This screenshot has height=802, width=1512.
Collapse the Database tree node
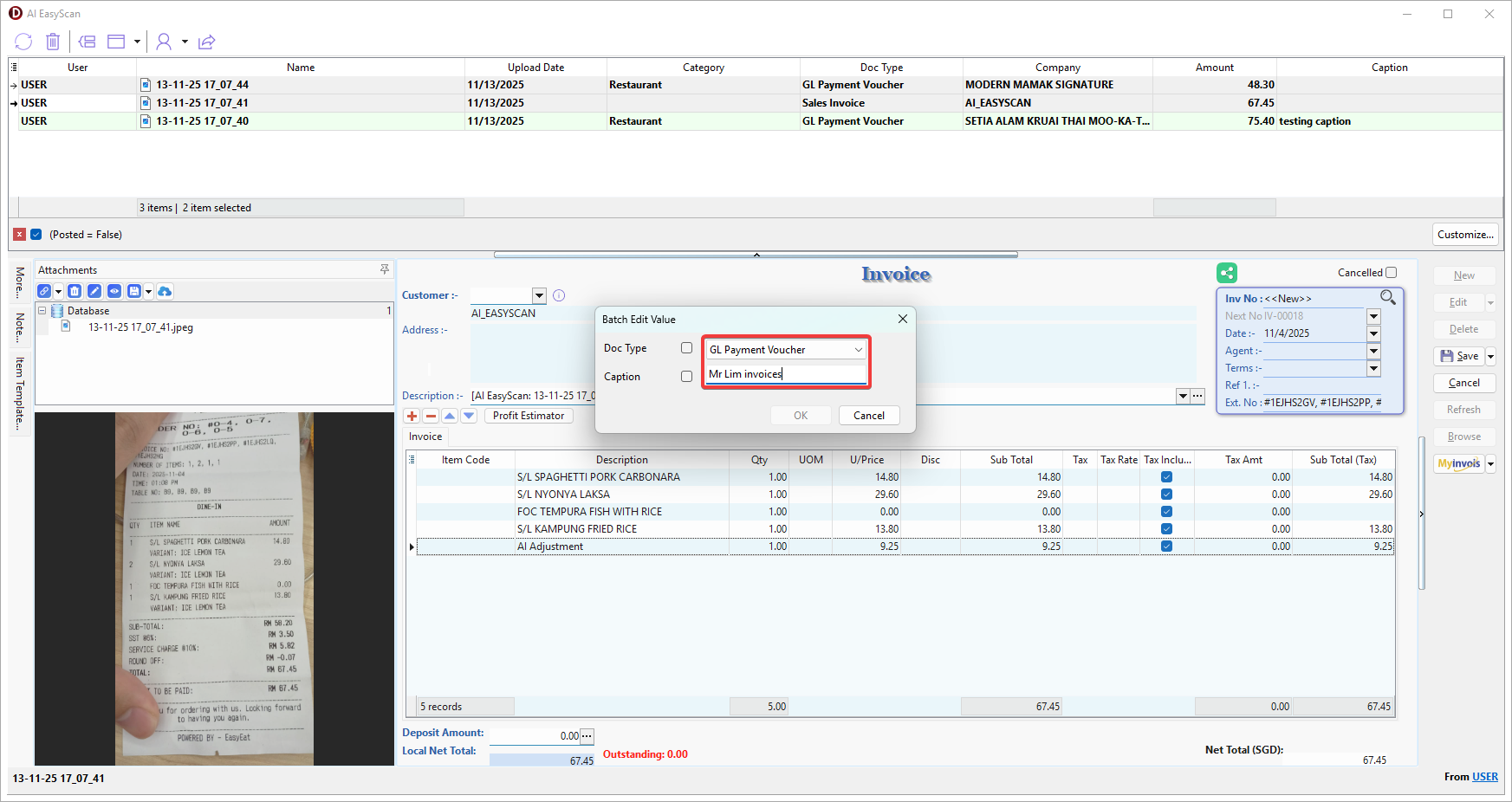pyautogui.click(x=42, y=311)
